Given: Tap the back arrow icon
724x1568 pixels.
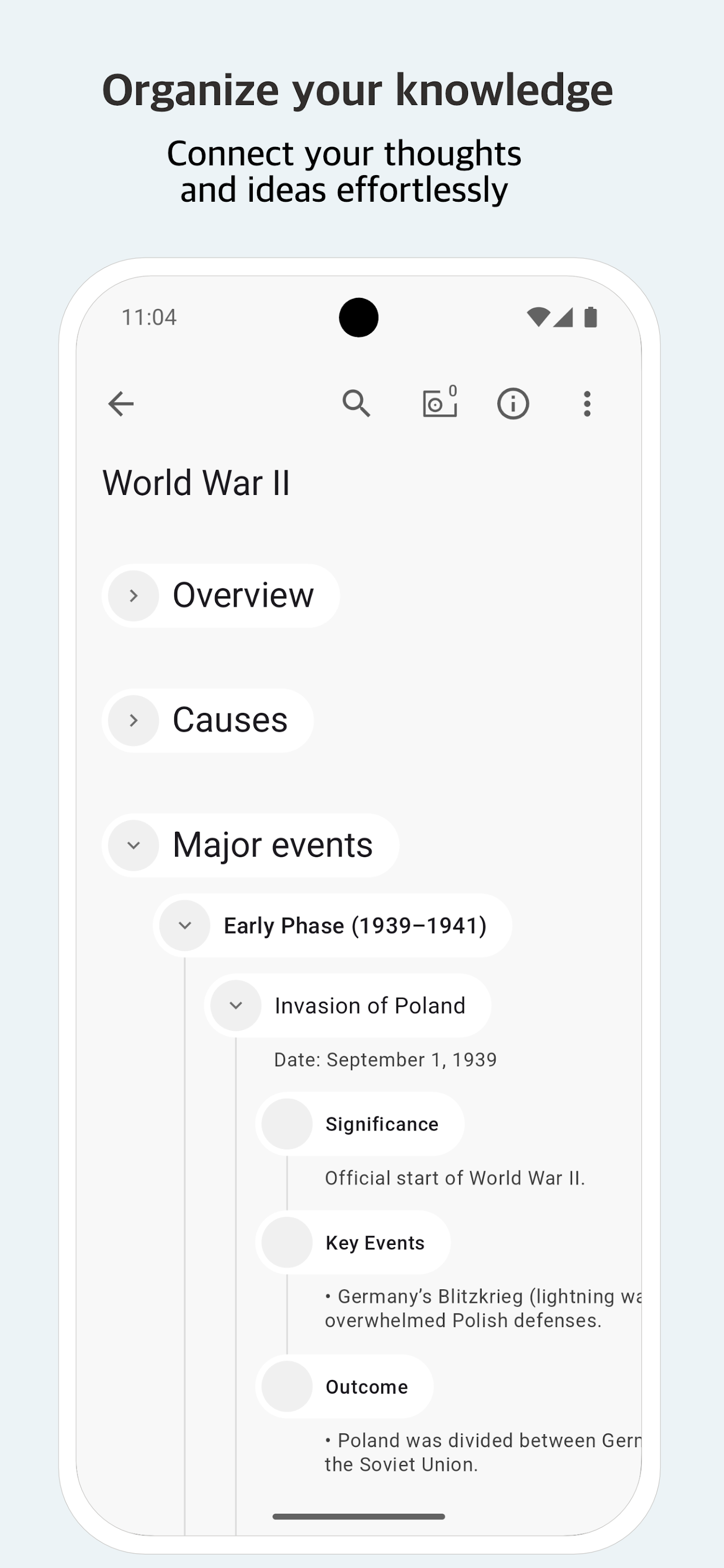Looking at the screenshot, I should [121, 403].
